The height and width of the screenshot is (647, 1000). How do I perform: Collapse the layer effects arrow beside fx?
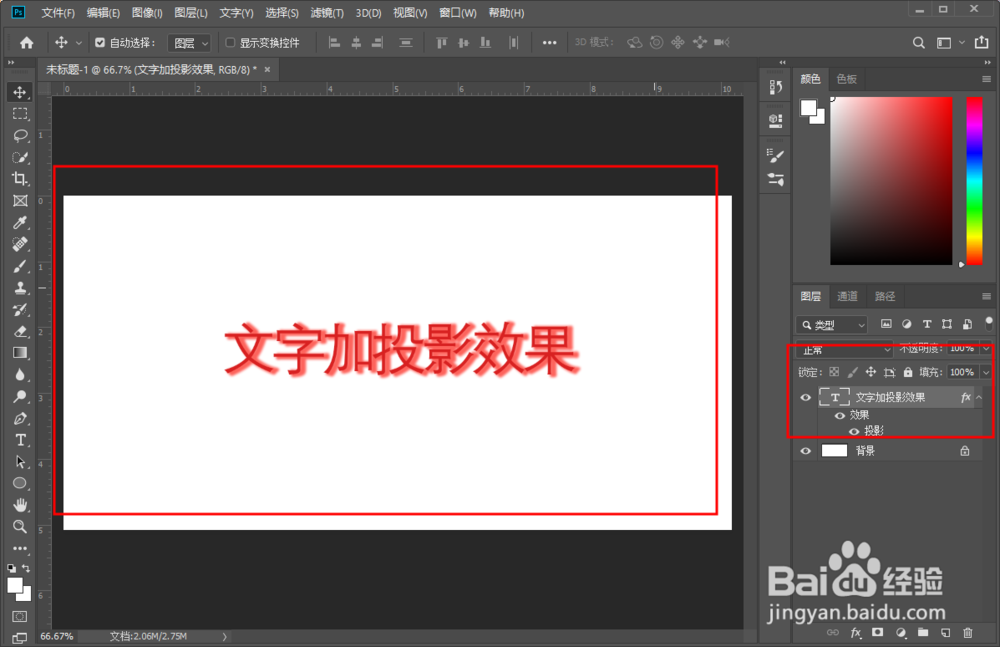979,398
